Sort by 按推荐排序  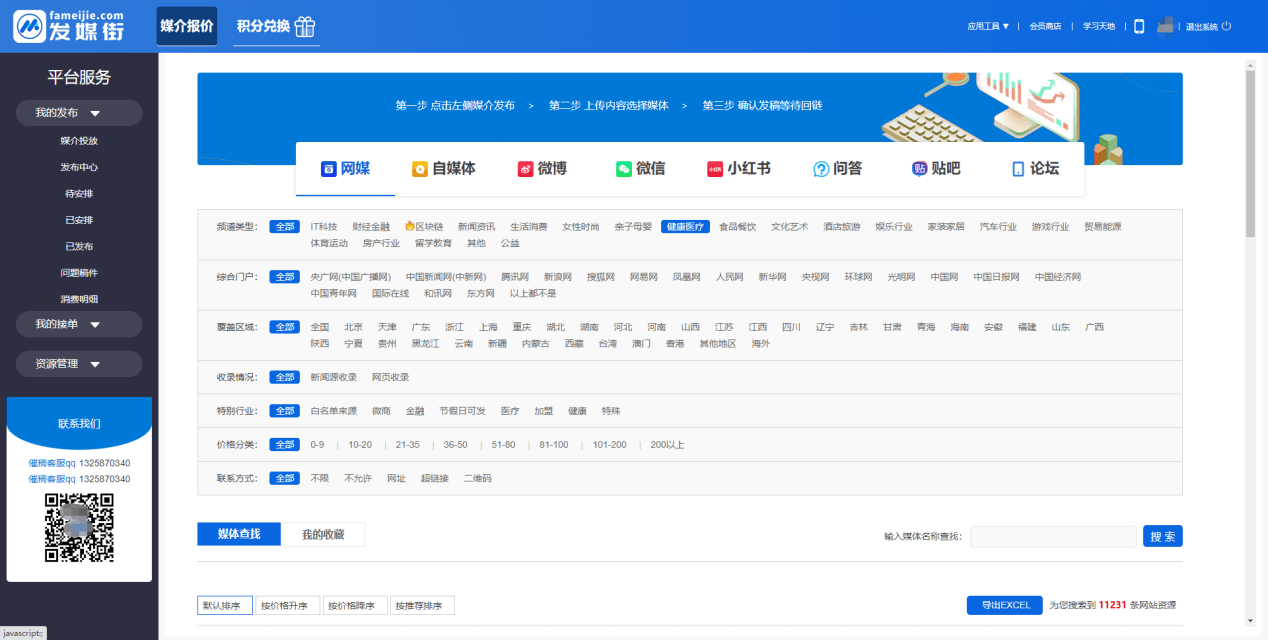pyautogui.click(x=422, y=605)
